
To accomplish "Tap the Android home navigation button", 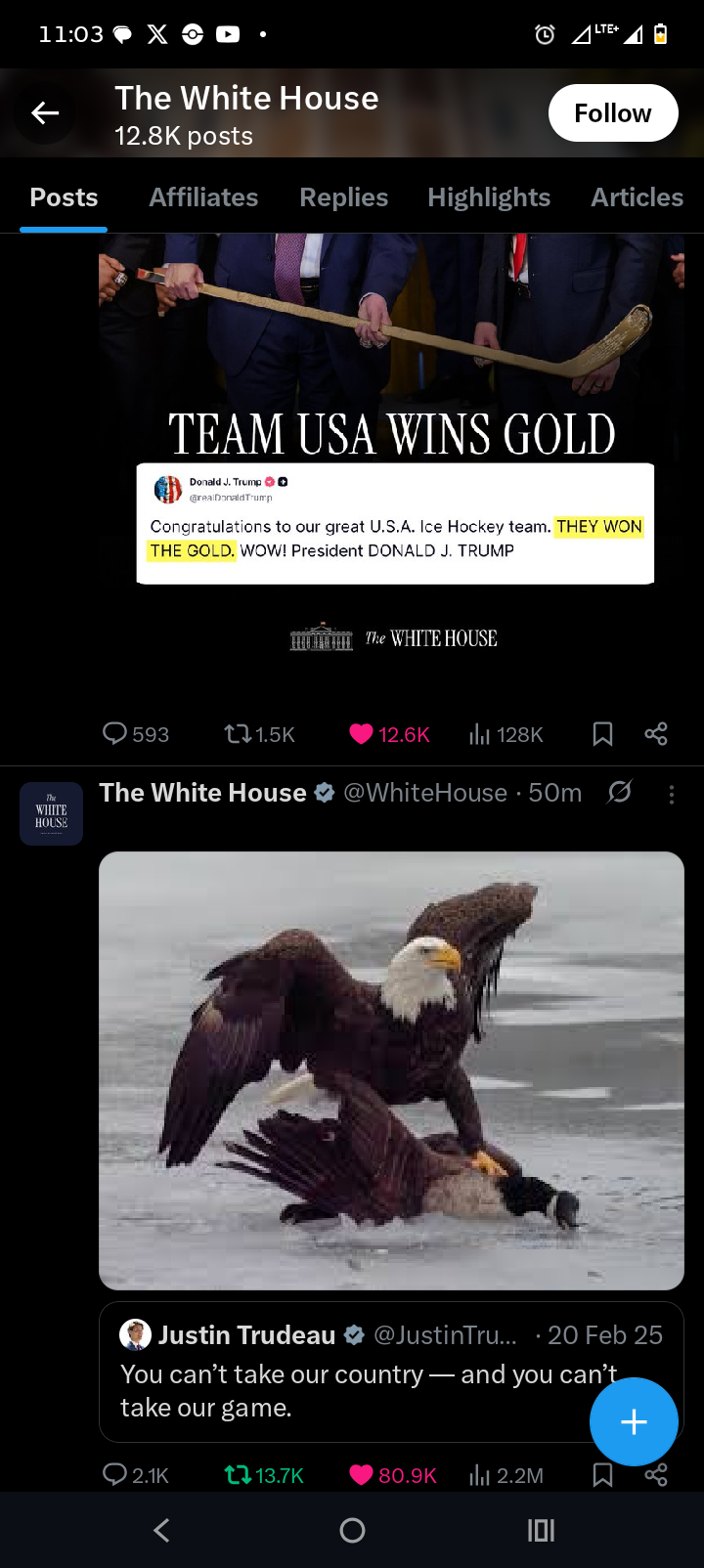I will [352, 1530].
